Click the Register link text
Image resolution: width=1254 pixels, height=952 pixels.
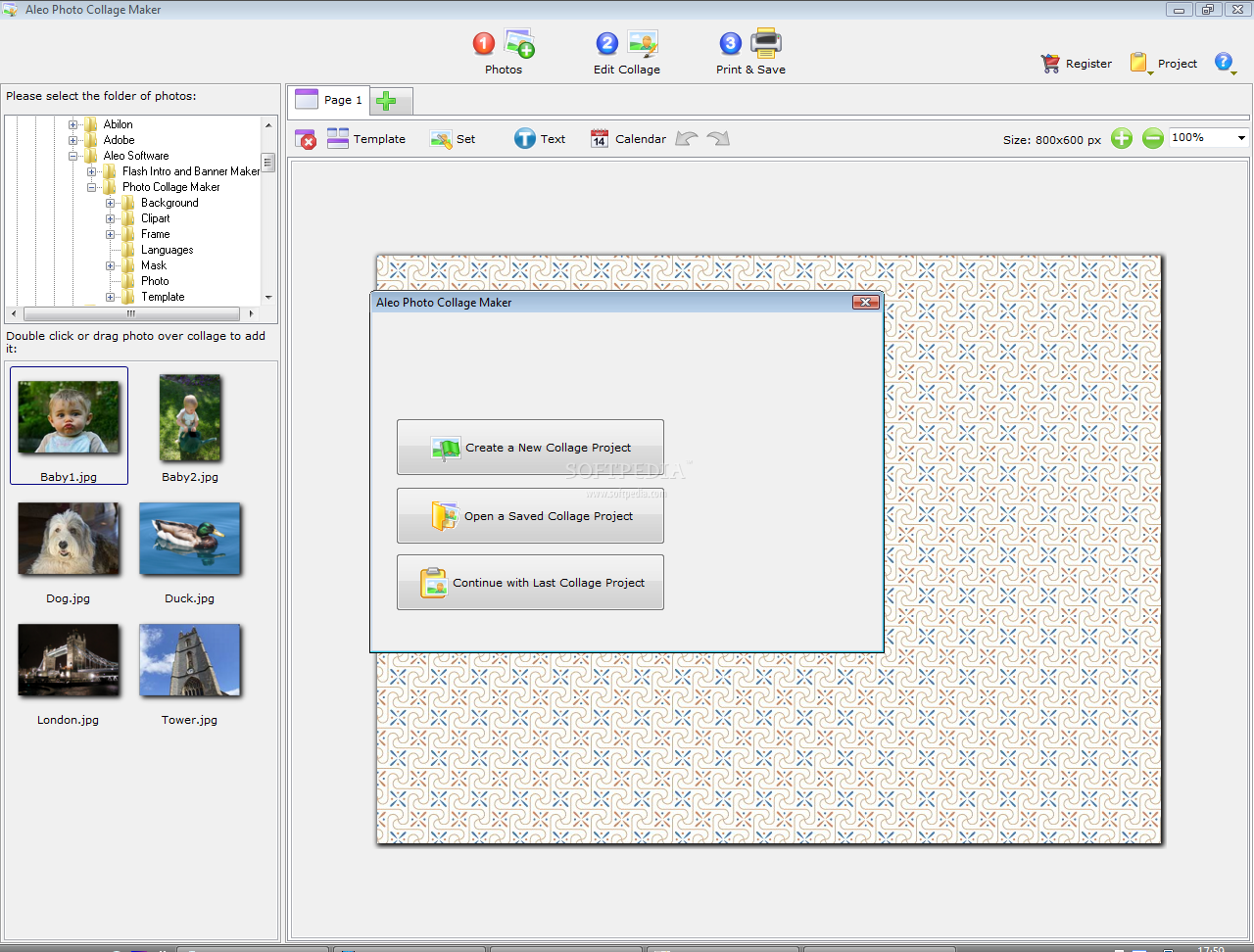click(x=1088, y=64)
